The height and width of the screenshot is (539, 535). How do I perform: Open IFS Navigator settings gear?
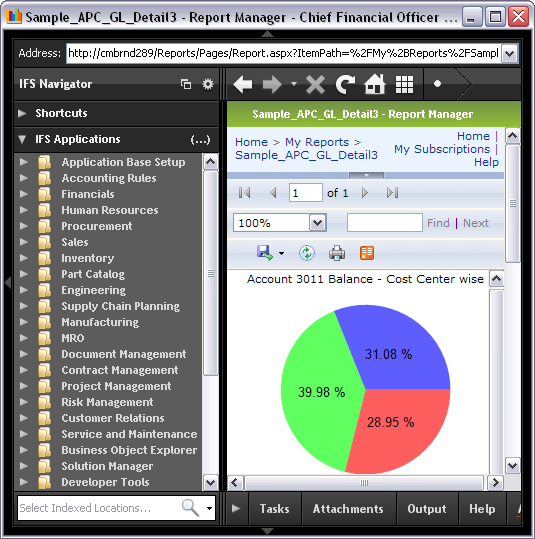[208, 84]
